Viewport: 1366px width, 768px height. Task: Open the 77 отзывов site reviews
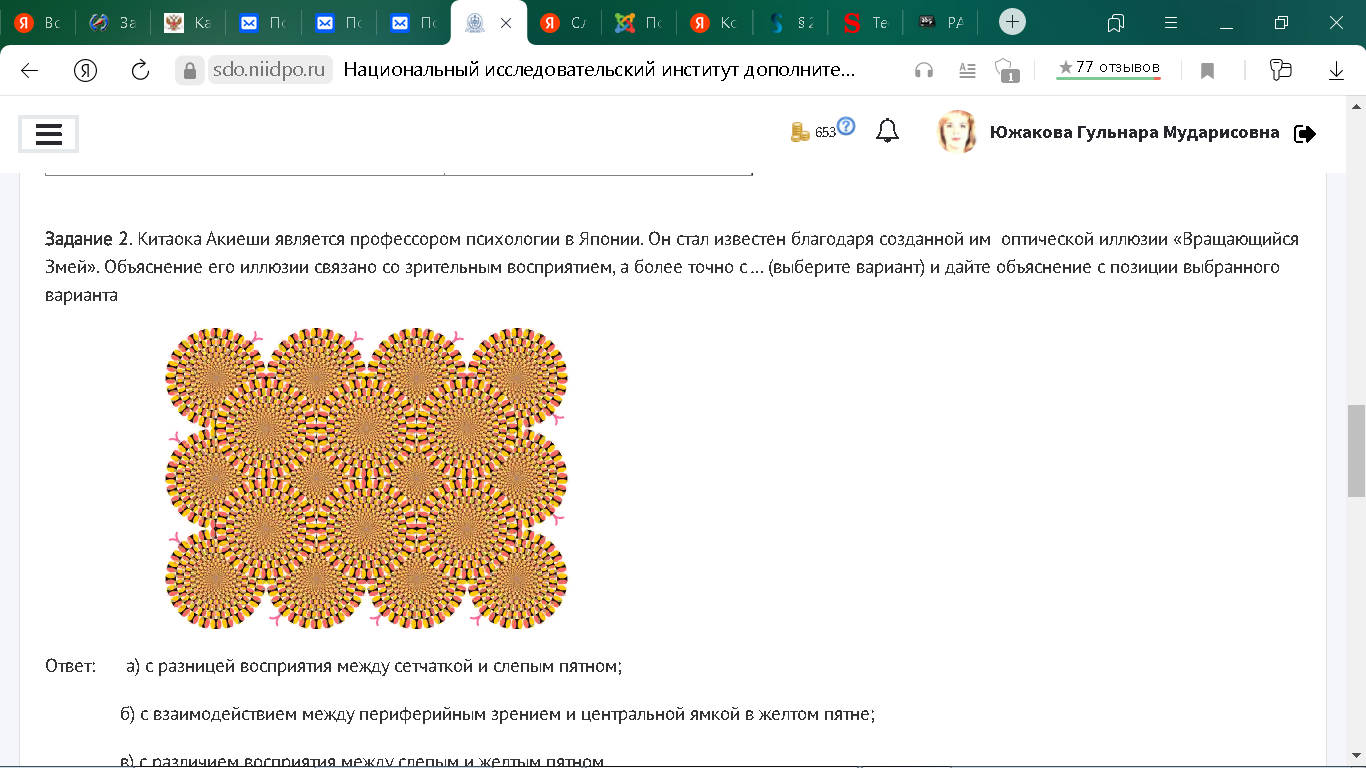1109,68
